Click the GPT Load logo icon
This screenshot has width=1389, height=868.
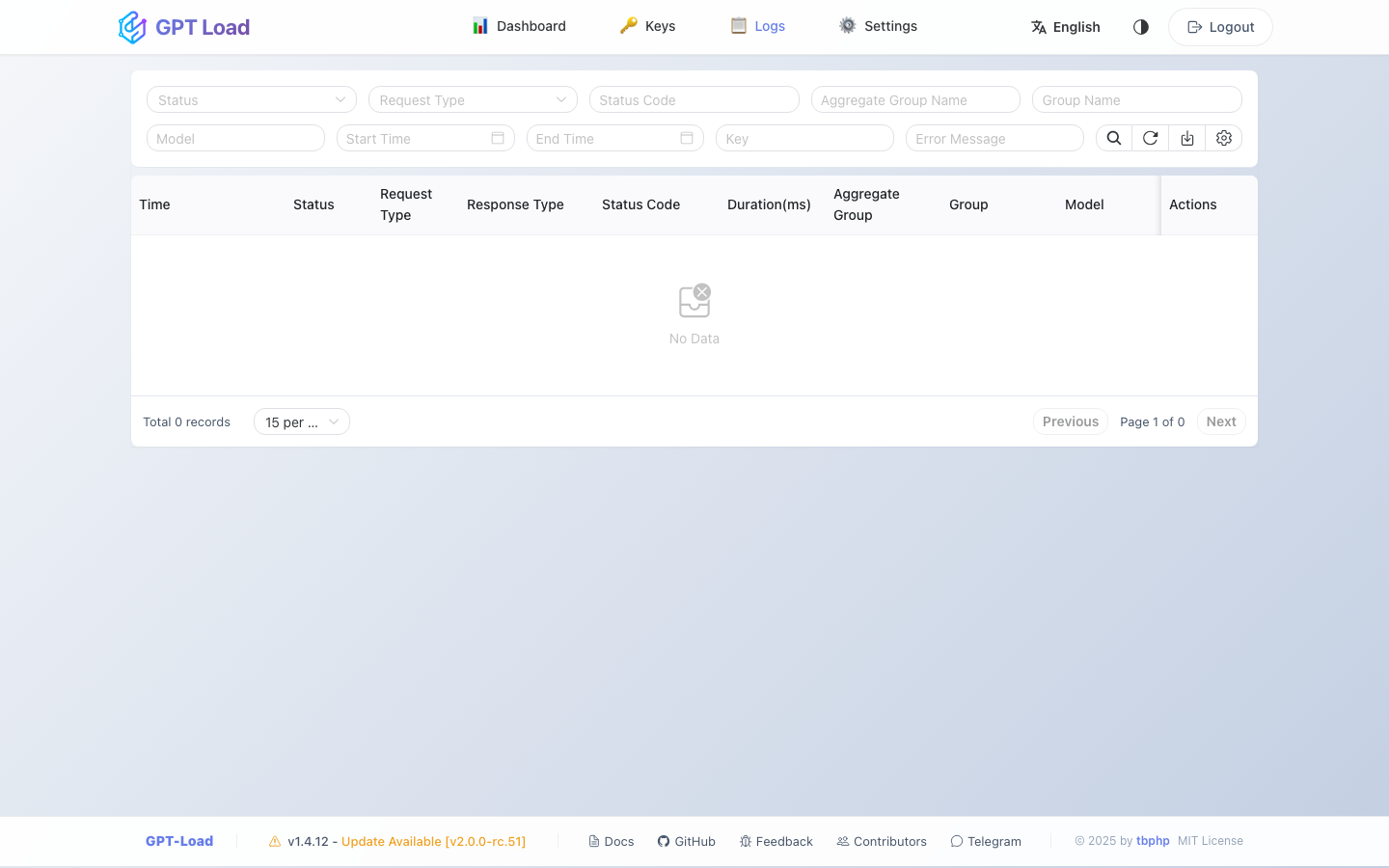pyautogui.click(x=132, y=27)
